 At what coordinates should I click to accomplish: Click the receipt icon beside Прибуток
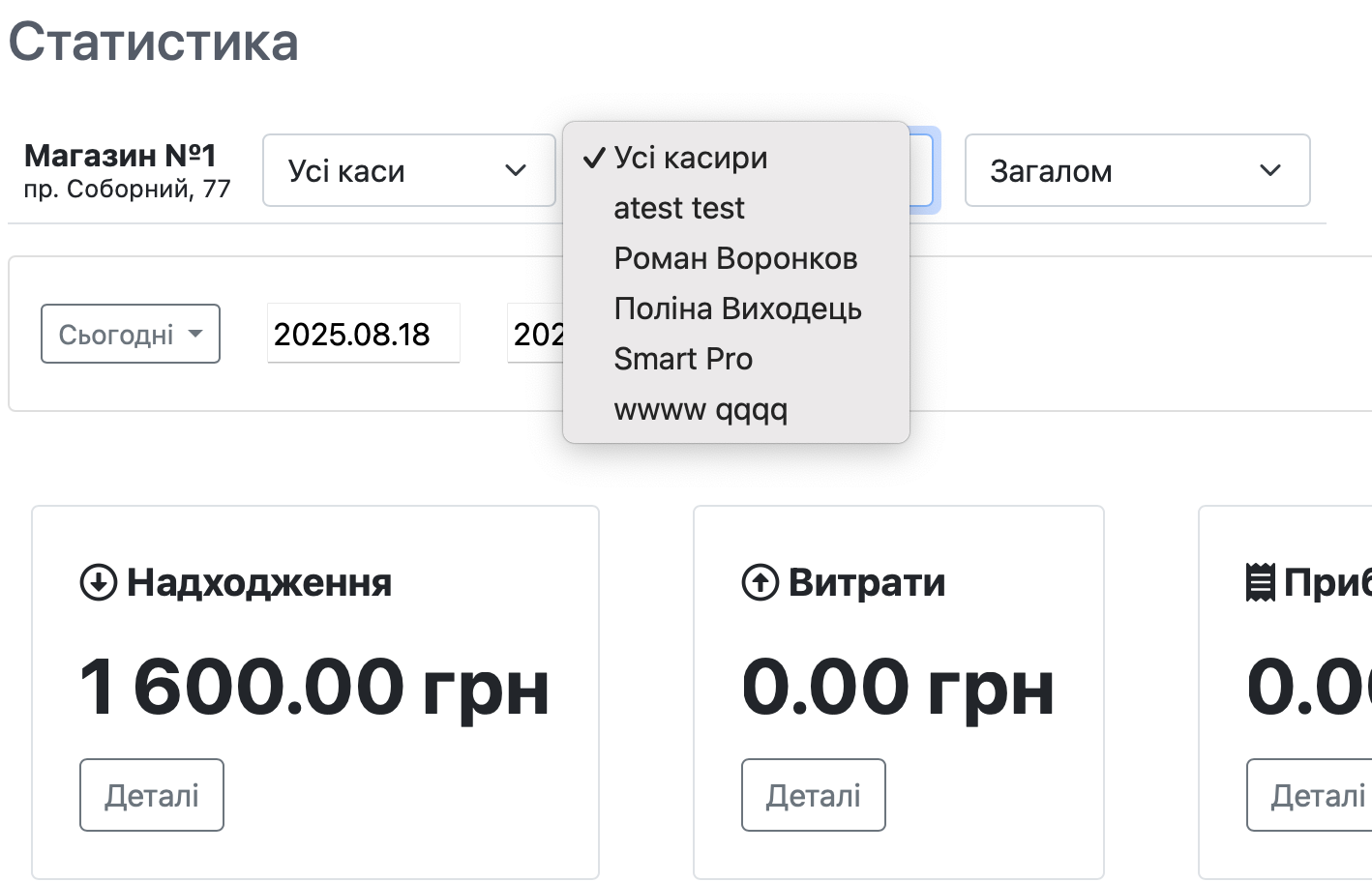click(1260, 583)
